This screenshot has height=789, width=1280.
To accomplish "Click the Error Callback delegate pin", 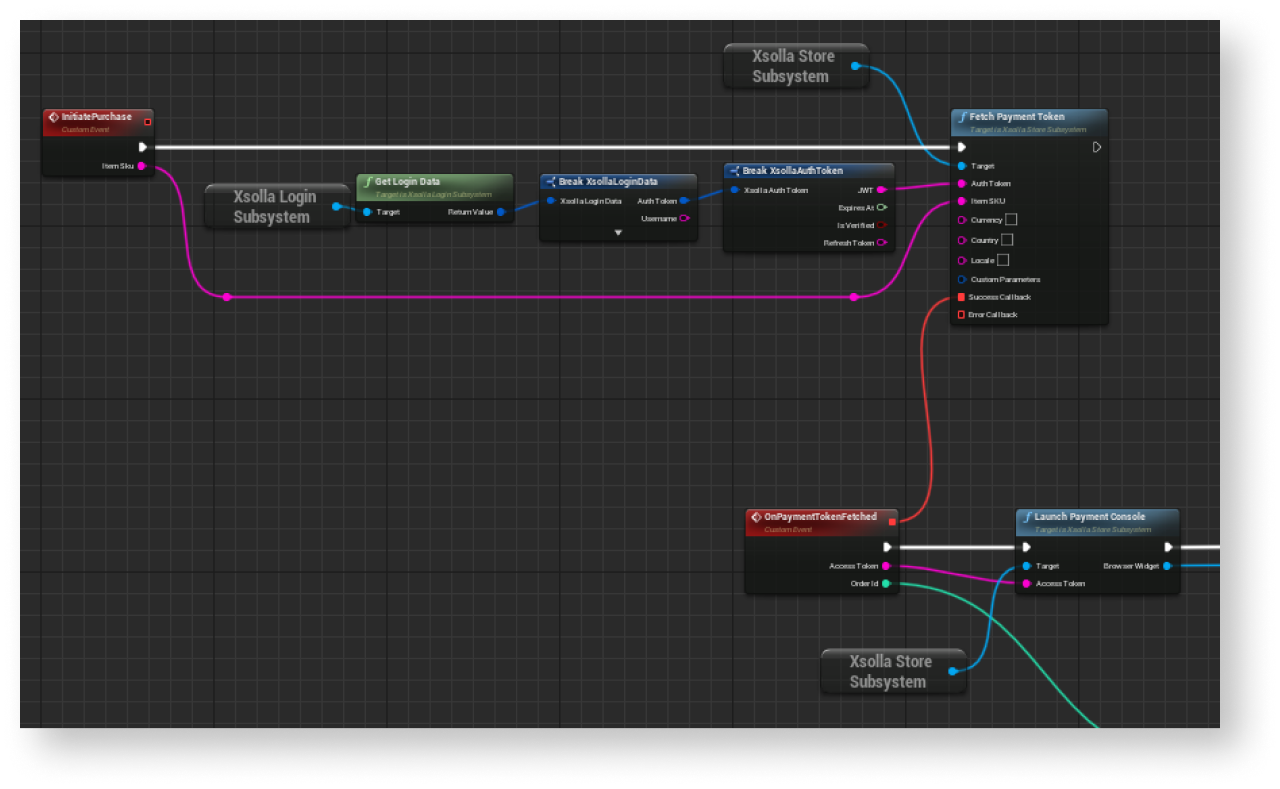I will (961, 315).
